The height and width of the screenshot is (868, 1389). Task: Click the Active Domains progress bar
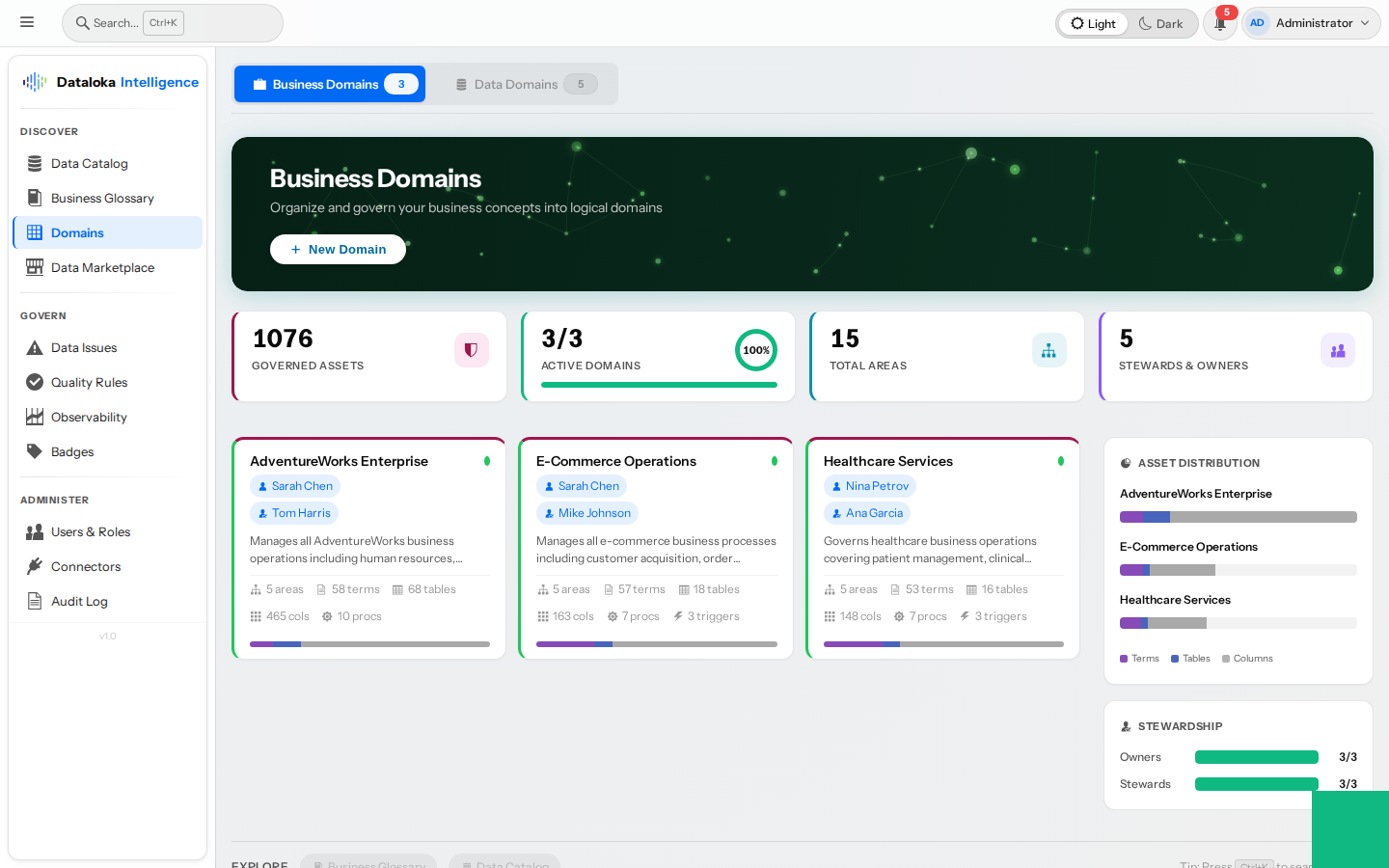tap(659, 385)
